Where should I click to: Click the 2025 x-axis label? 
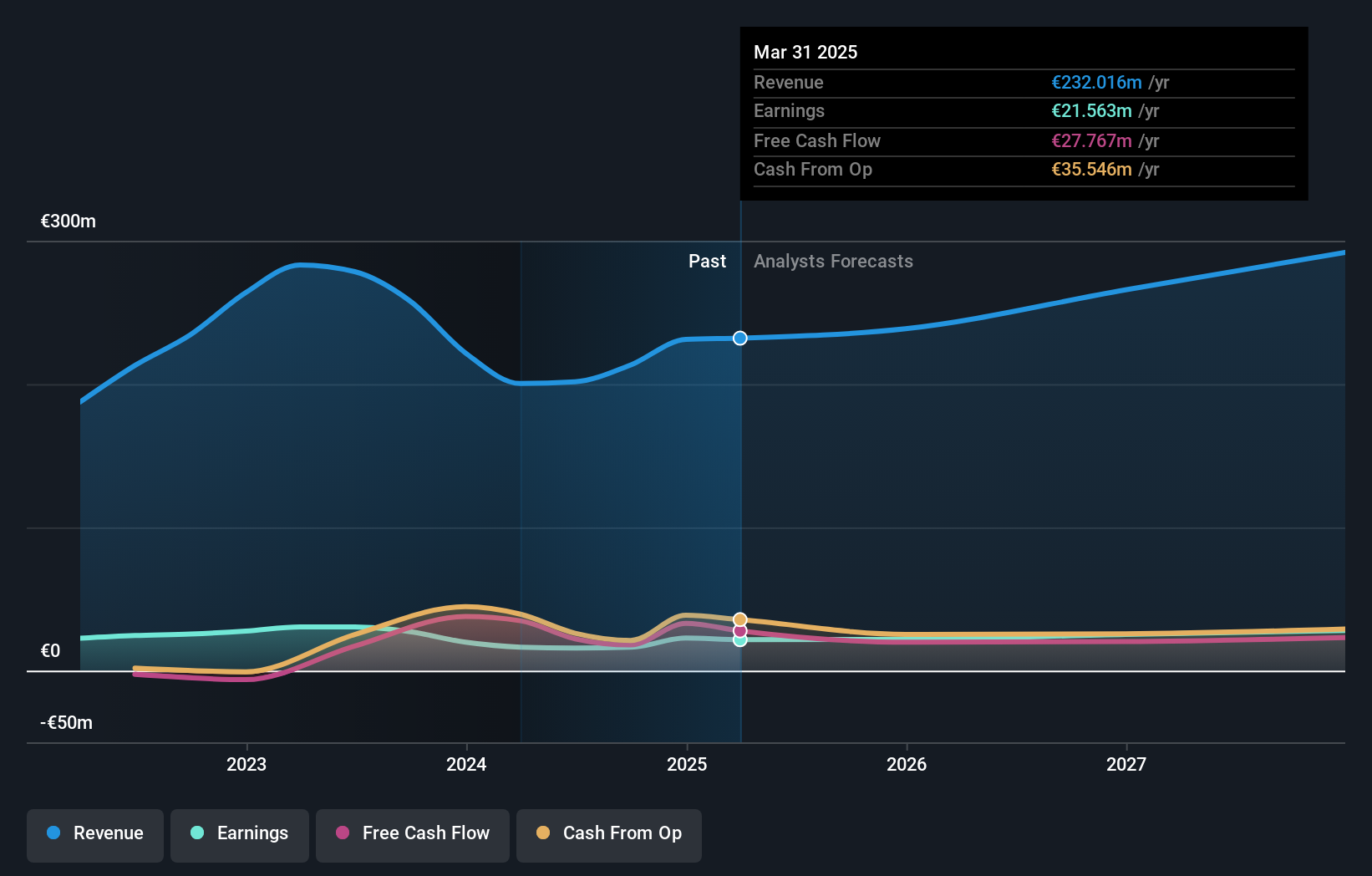[x=687, y=764]
